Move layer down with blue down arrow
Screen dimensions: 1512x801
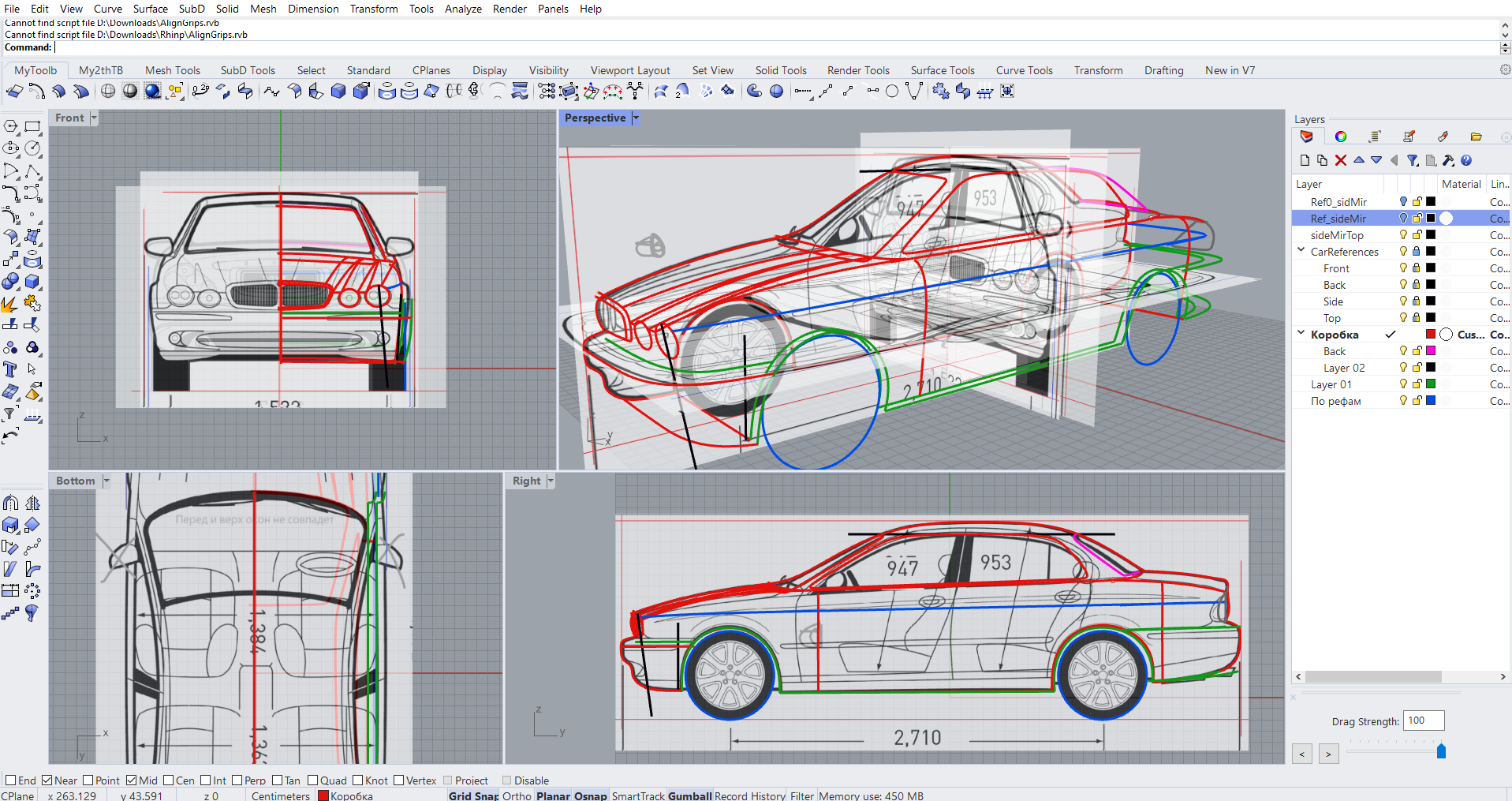(1376, 160)
